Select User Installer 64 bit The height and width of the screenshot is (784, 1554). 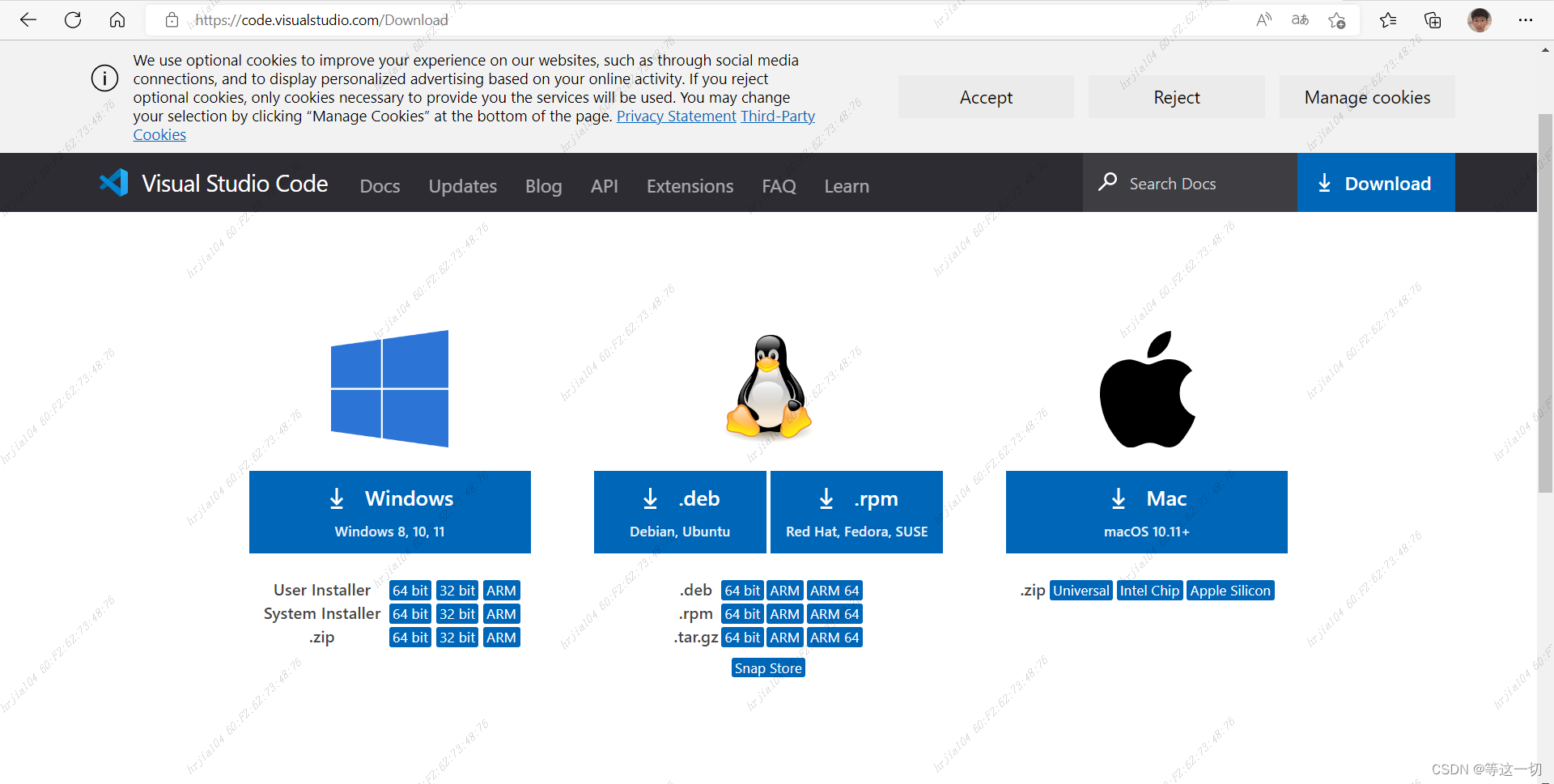pyautogui.click(x=410, y=591)
